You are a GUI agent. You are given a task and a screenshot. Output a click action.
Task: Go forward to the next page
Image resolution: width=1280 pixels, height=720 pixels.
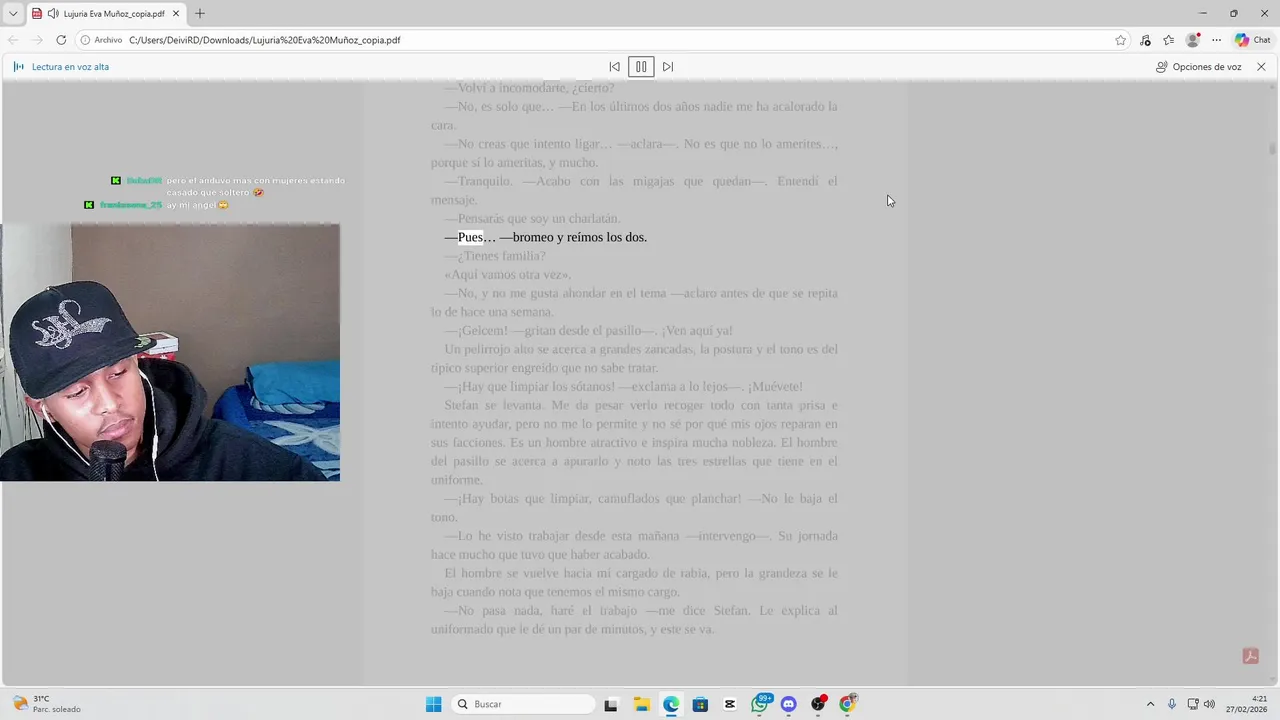pyautogui.click(x=37, y=40)
